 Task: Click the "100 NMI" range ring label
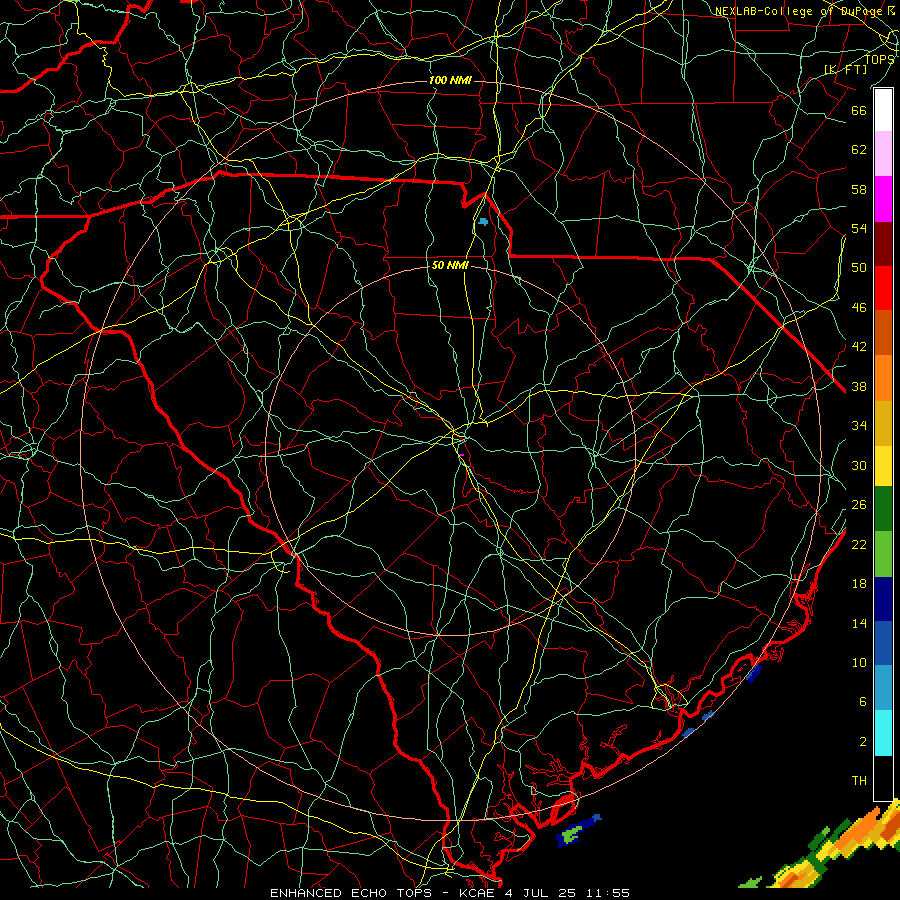click(x=450, y=80)
